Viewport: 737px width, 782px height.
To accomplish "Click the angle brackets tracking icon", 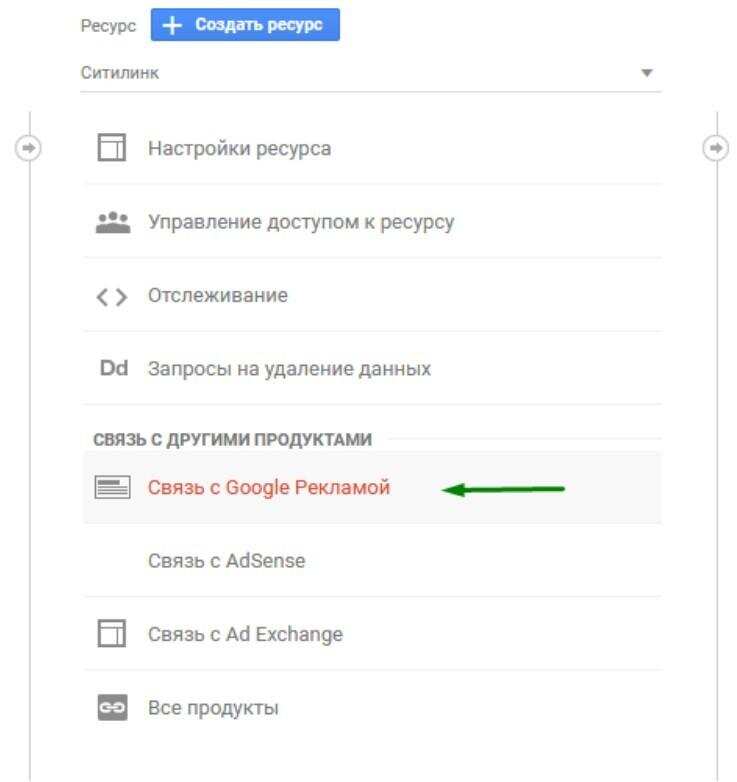I will 113,296.
